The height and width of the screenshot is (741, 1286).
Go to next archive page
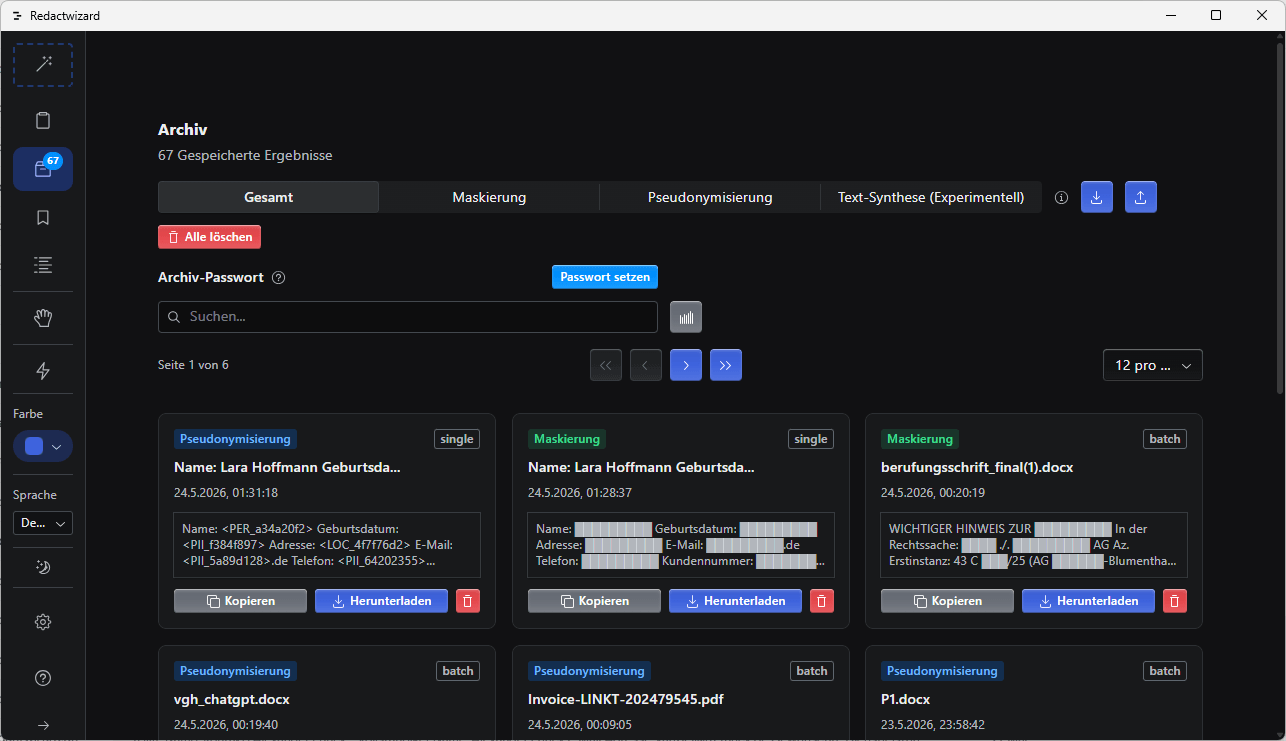pyautogui.click(x=686, y=365)
